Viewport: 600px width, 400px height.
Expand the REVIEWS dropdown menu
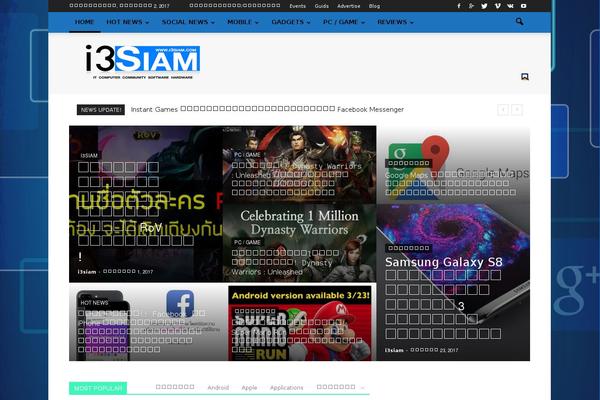395,22
